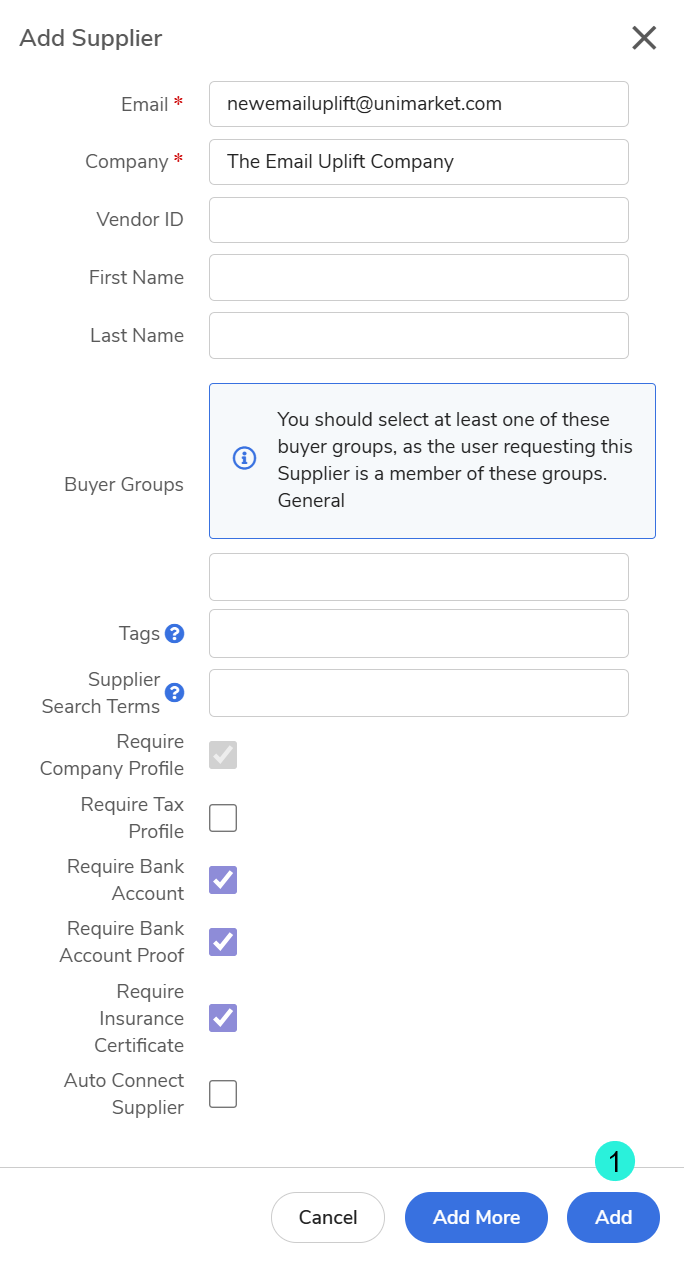Click the Add button
The width and height of the screenshot is (684, 1263).
tap(613, 1217)
